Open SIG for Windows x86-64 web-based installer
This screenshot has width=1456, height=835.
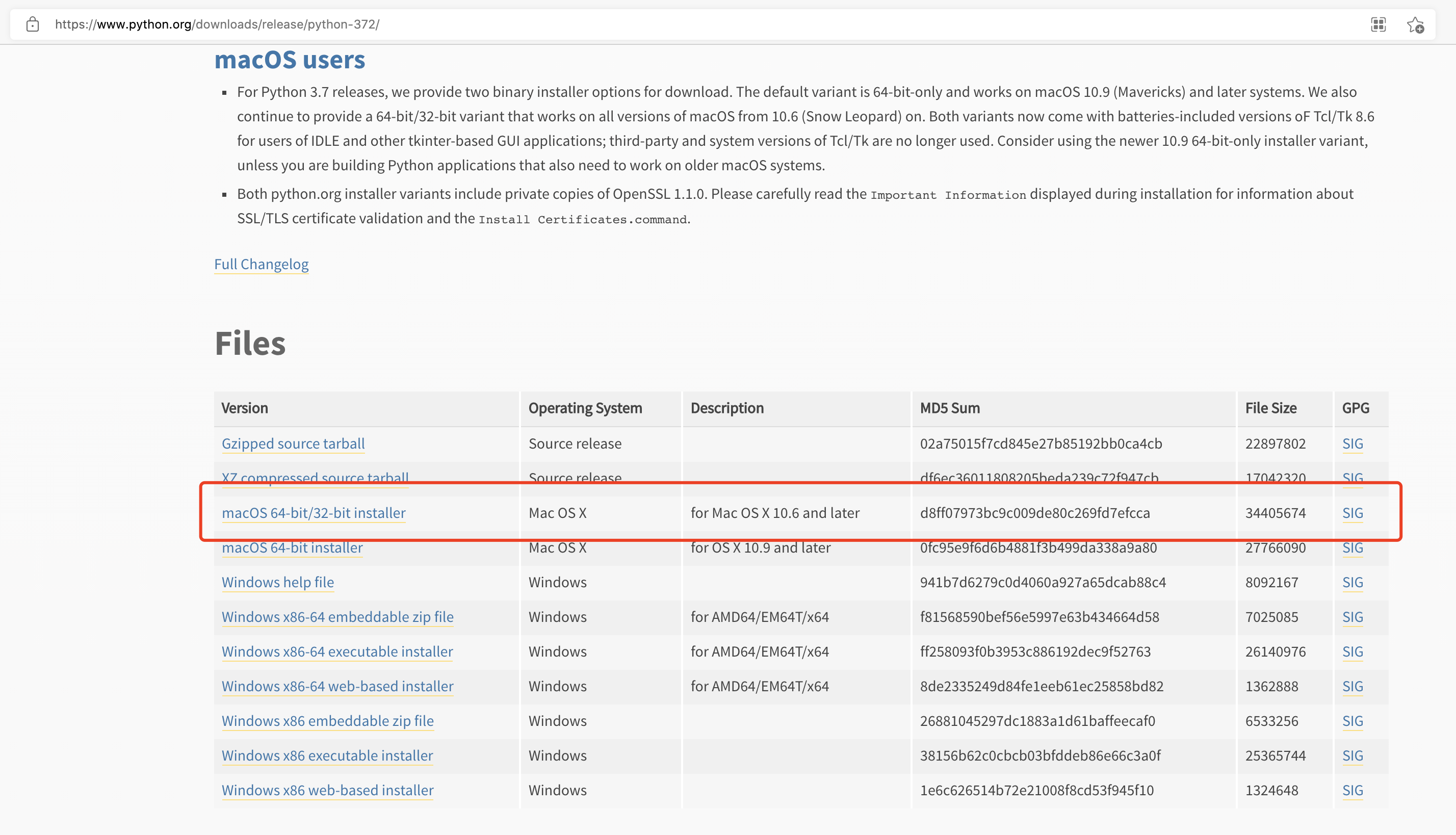coord(1352,686)
